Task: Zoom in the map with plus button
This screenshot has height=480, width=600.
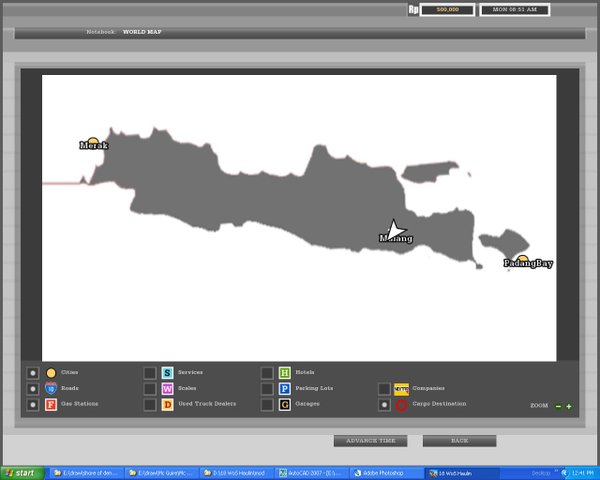Action: (569, 406)
